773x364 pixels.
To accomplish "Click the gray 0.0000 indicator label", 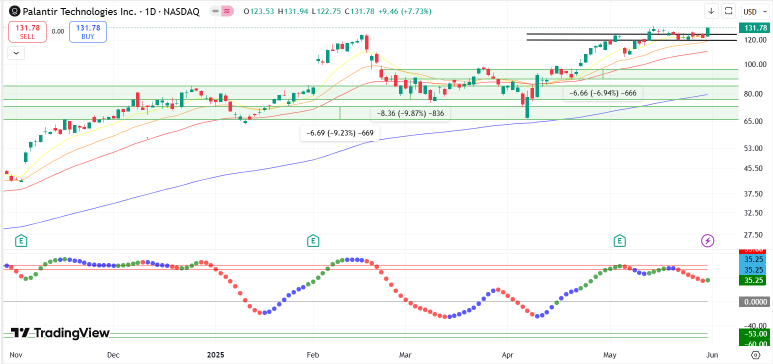I will (x=754, y=302).
